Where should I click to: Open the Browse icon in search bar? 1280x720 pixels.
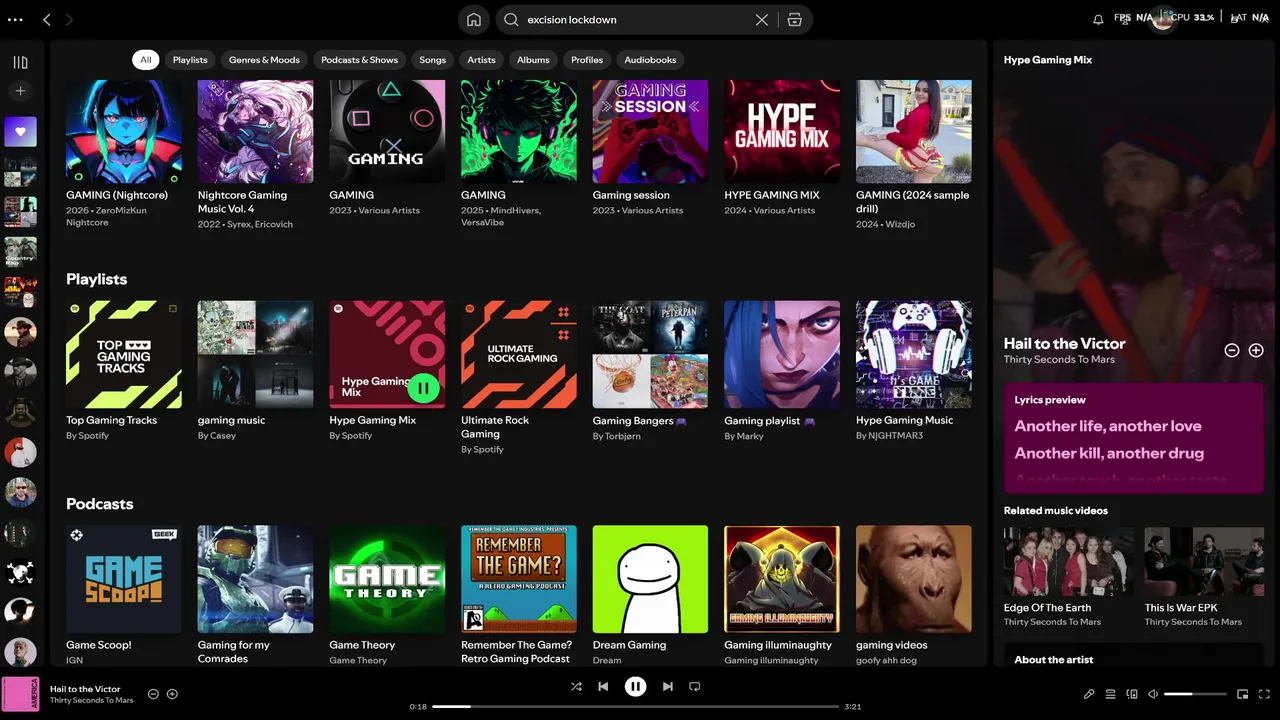(795, 19)
